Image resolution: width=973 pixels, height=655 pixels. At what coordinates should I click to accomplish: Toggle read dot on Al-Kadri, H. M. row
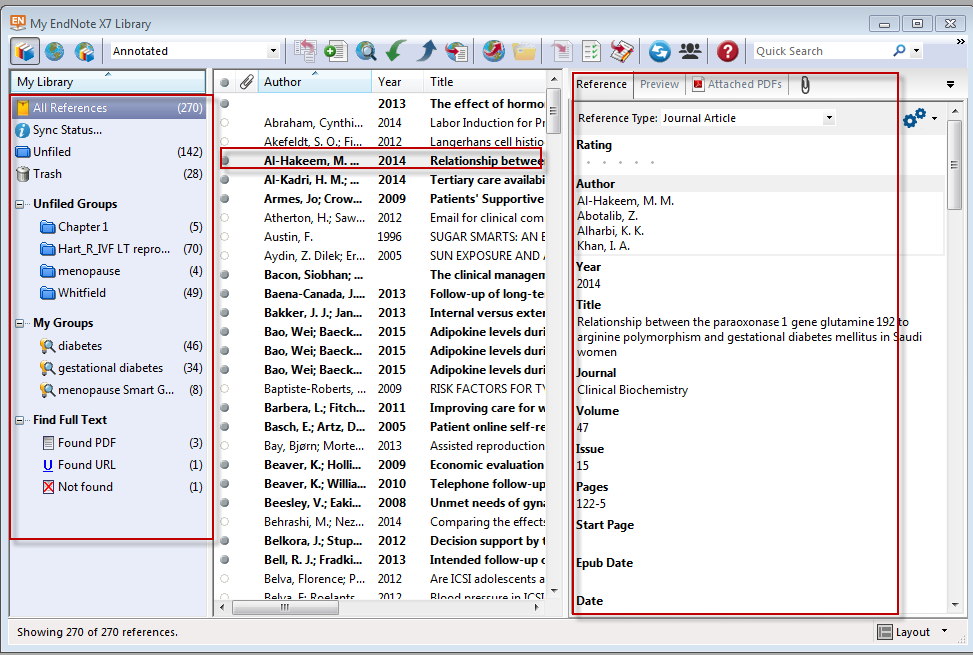[225, 180]
